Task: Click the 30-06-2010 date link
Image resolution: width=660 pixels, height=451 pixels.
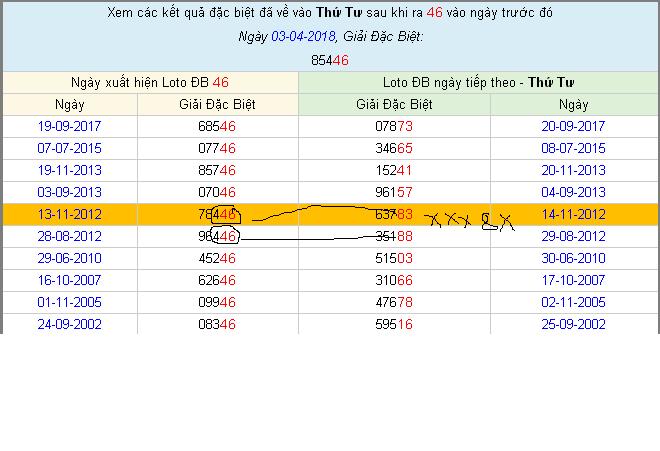Action: point(574,258)
